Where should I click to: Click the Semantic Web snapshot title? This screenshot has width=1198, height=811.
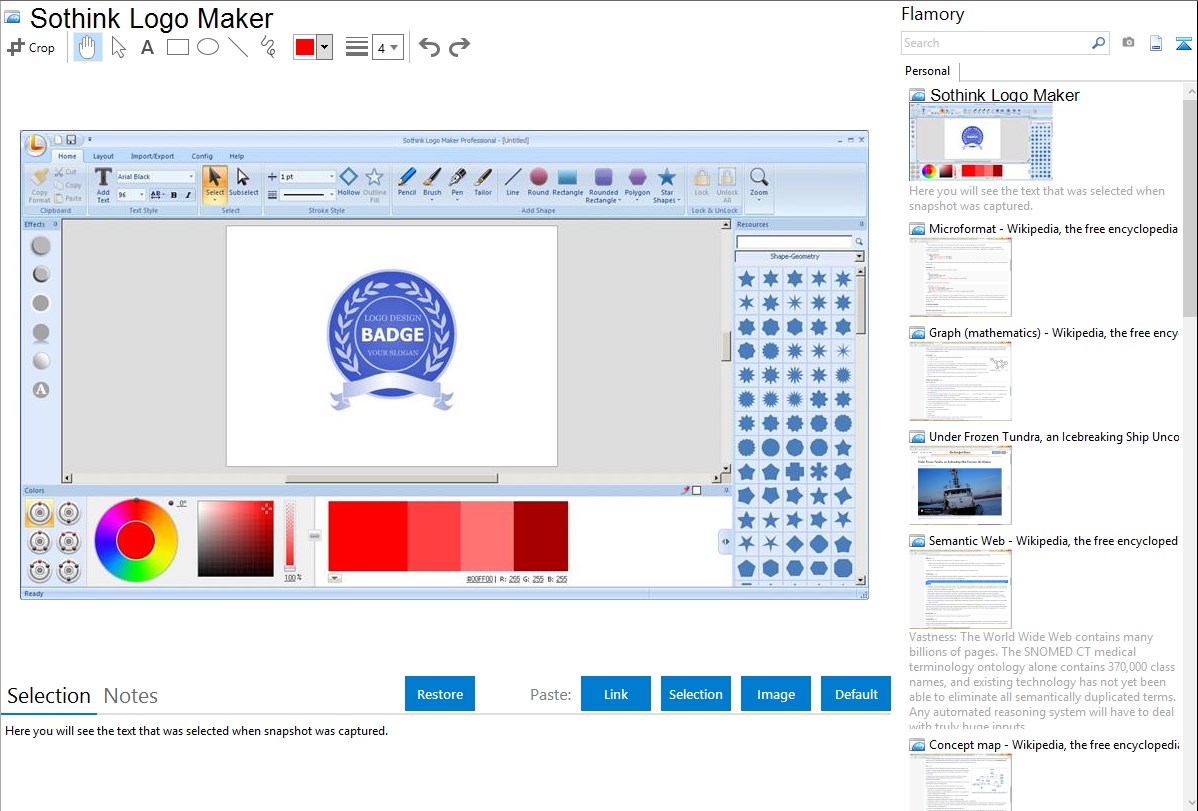click(1053, 540)
